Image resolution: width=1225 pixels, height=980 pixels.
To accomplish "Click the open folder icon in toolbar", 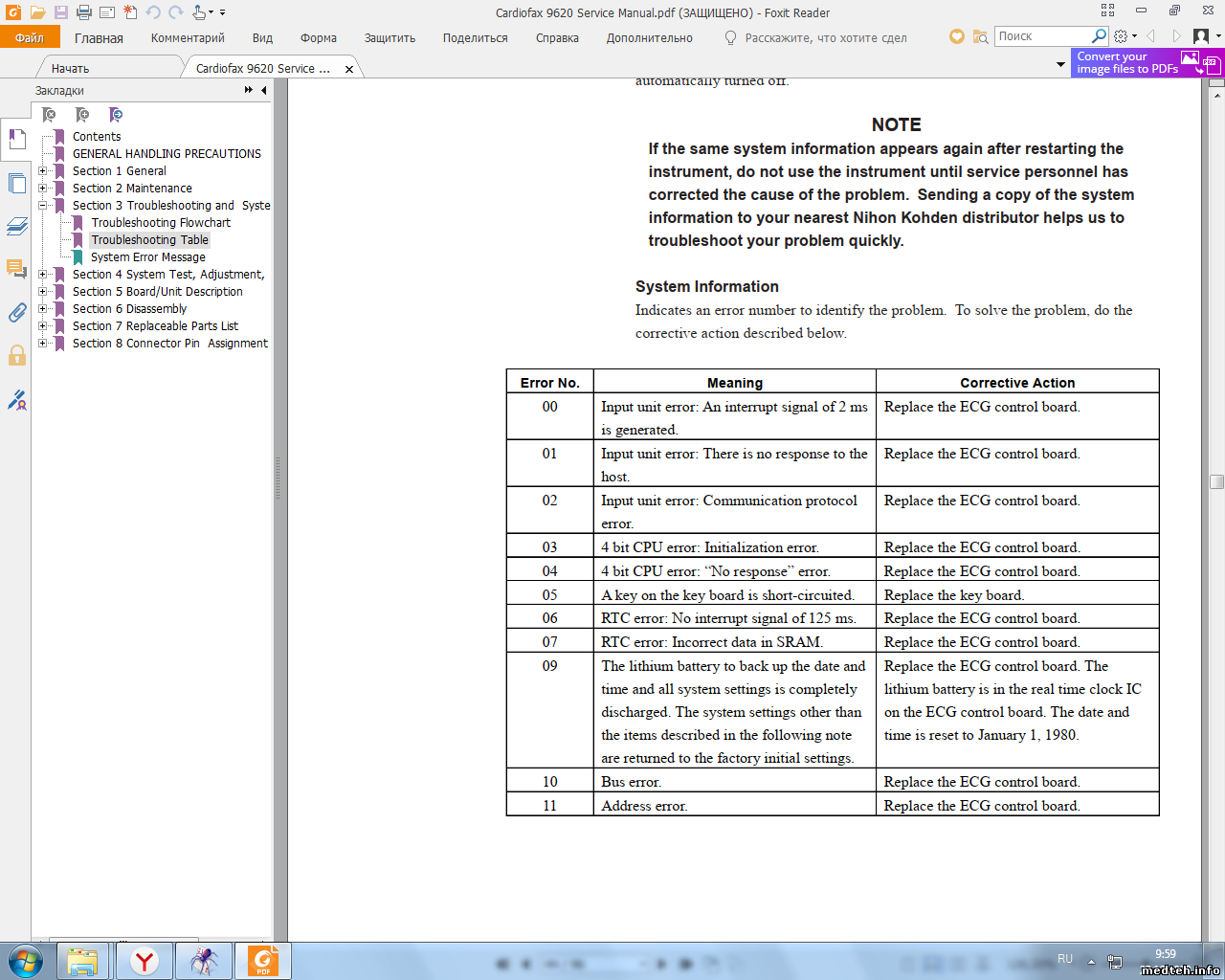I will 37,12.
